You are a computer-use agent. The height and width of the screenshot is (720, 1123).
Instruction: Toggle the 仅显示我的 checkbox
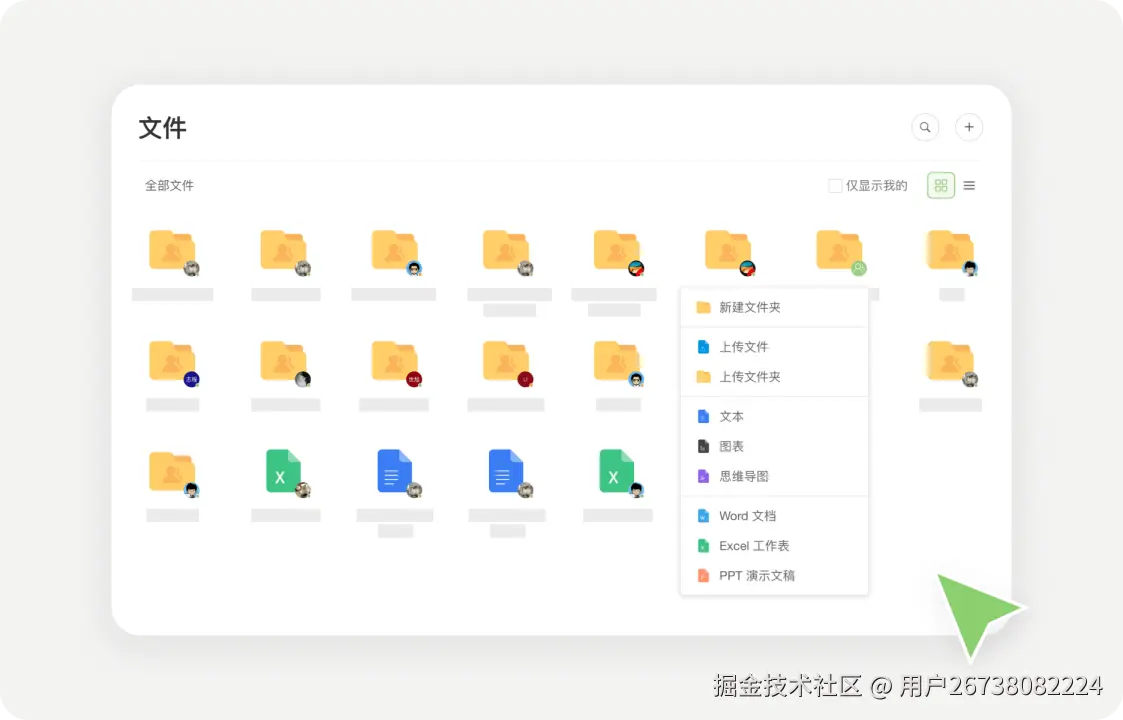(835, 186)
